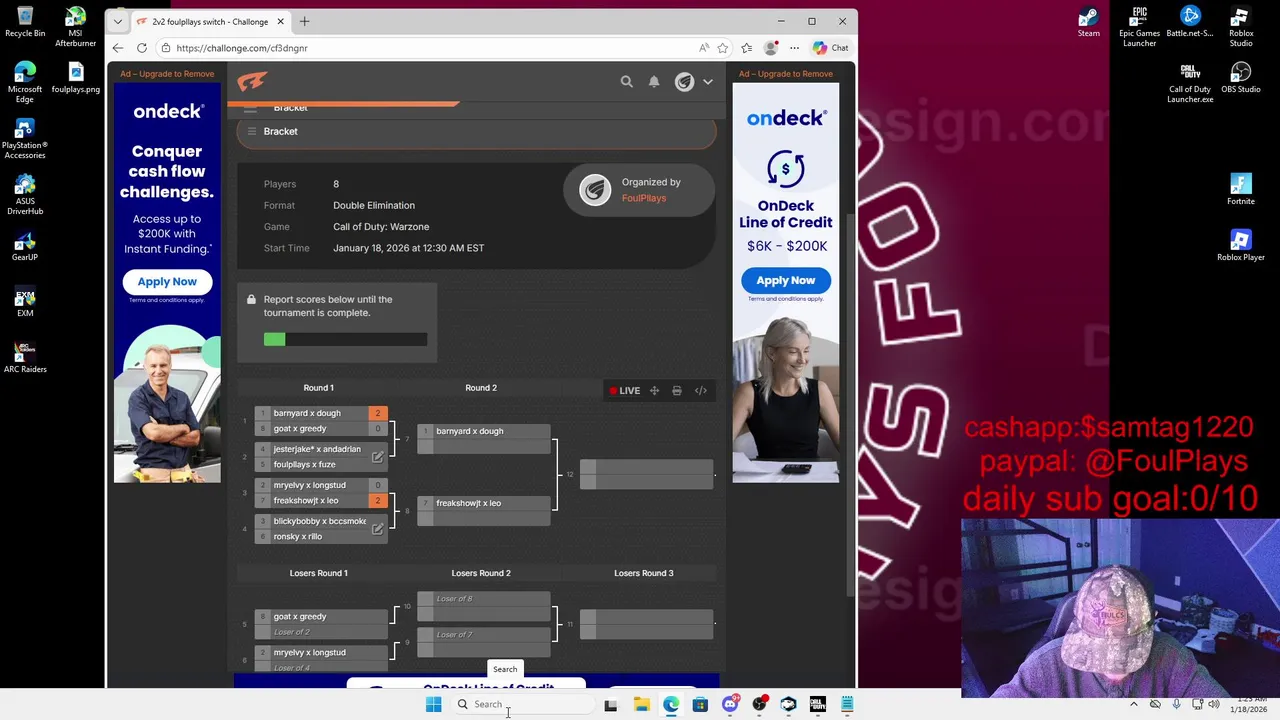Click the Loser of 7 slot
Viewport: 1280px width, 720px height.
tap(484, 635)
